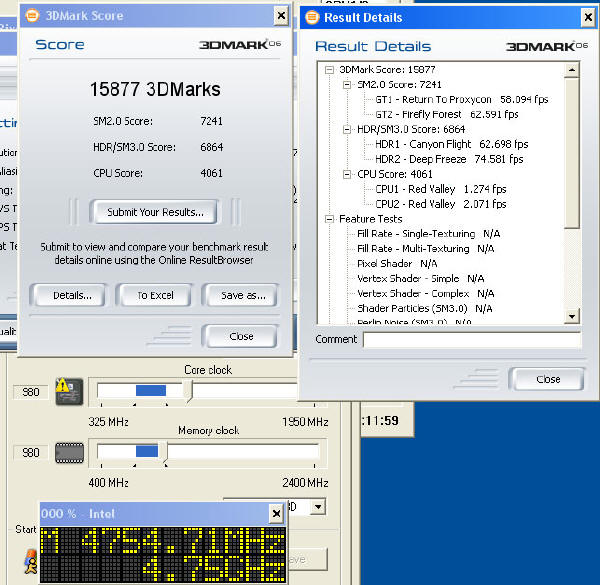This screenshot has height=585, width=600.
Task: Select GT2 - Firefly Forest row
Action: pyautogui.click(x=447, y=115)
